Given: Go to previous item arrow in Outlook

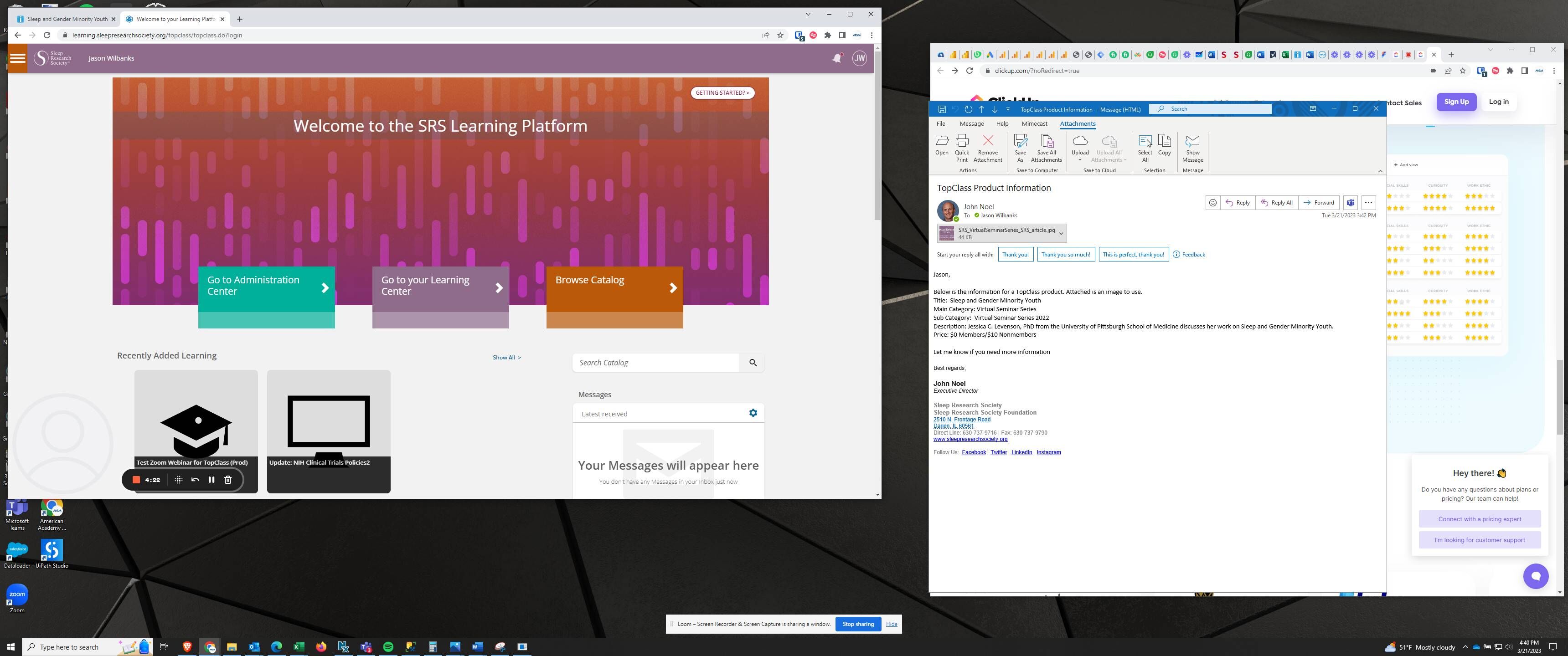Looking at the screenshot, I should 981,109.
